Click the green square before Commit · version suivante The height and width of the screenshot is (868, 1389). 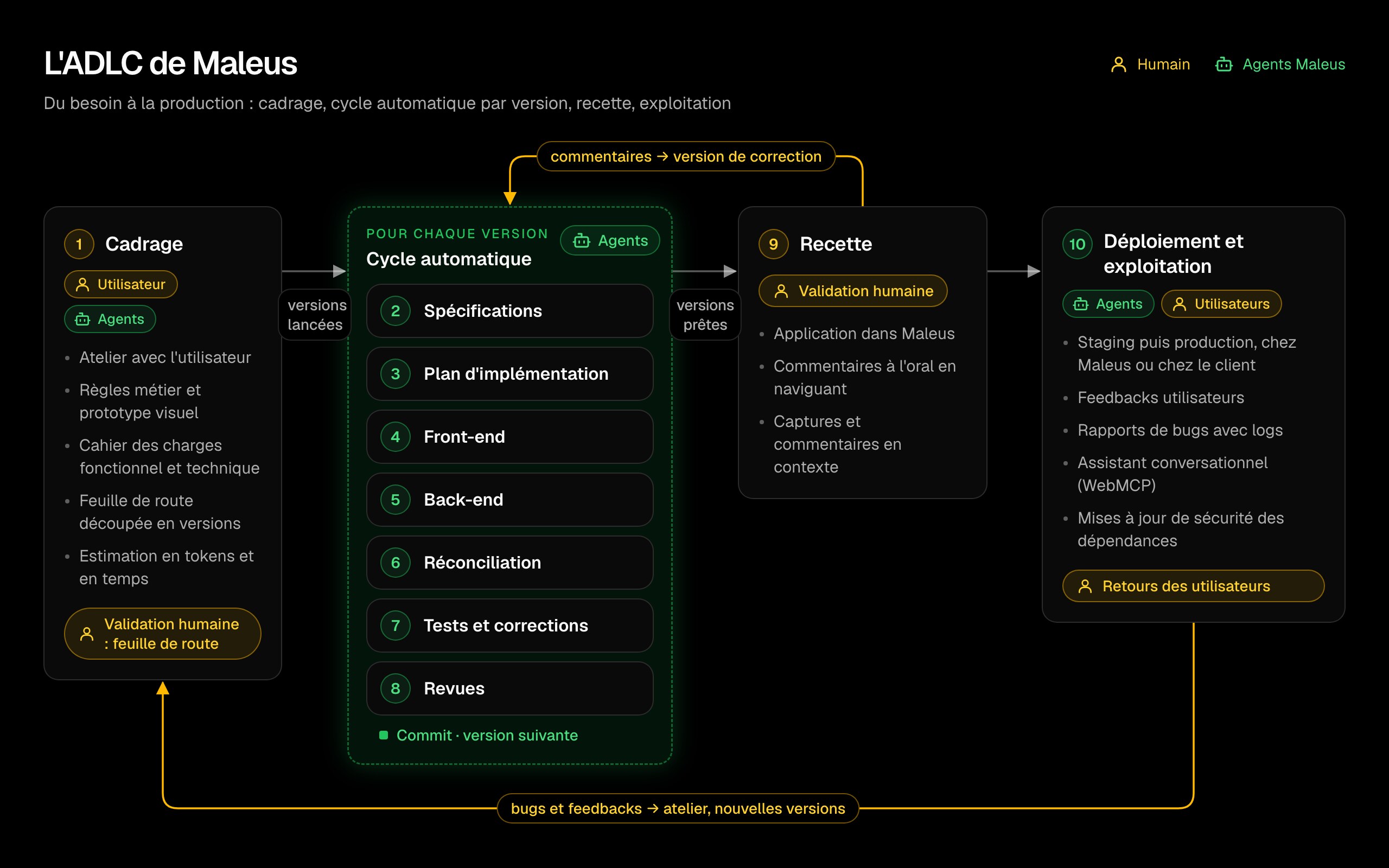point(384,736)
